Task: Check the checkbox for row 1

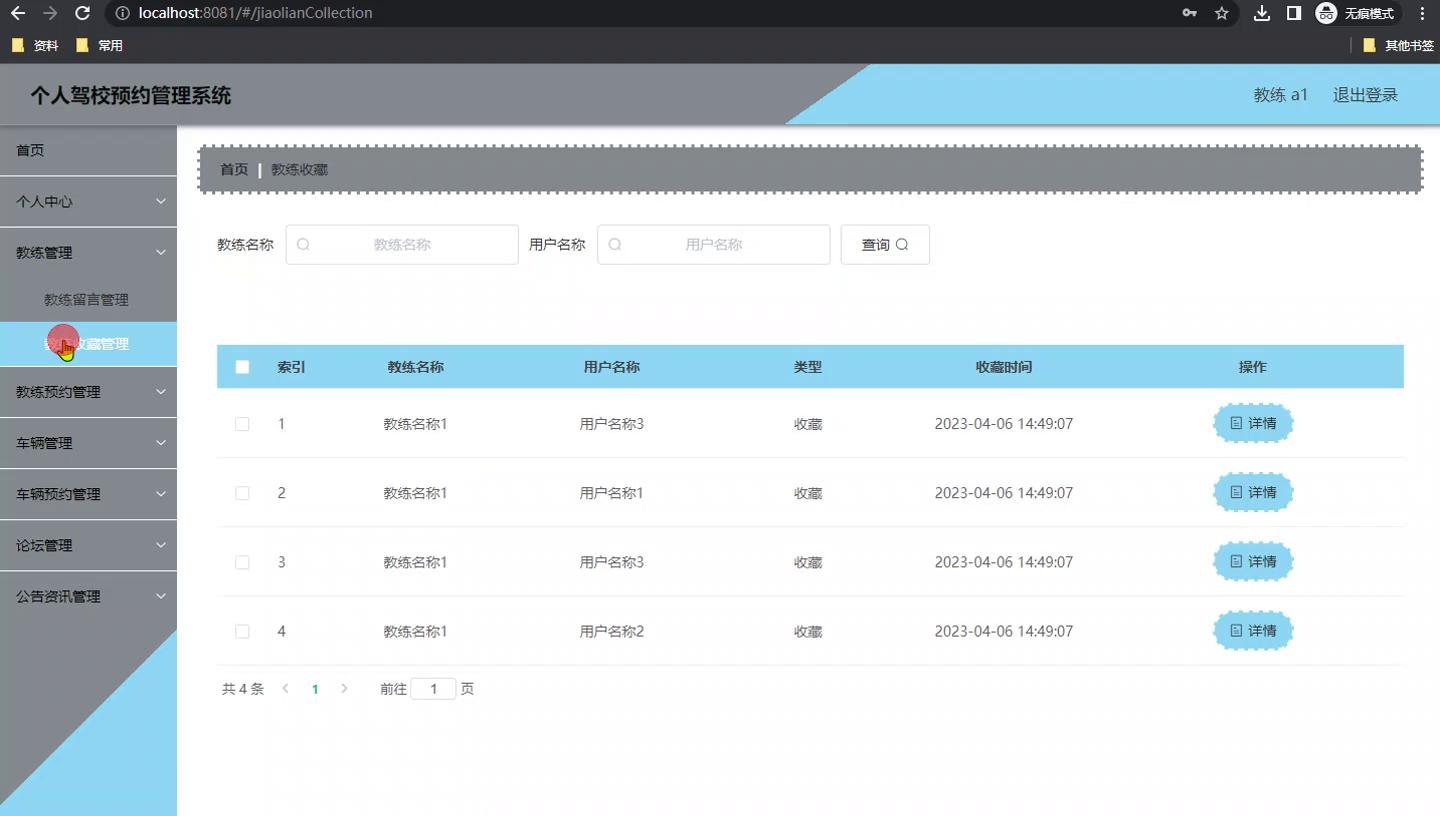Action: (x=242, y=424)
